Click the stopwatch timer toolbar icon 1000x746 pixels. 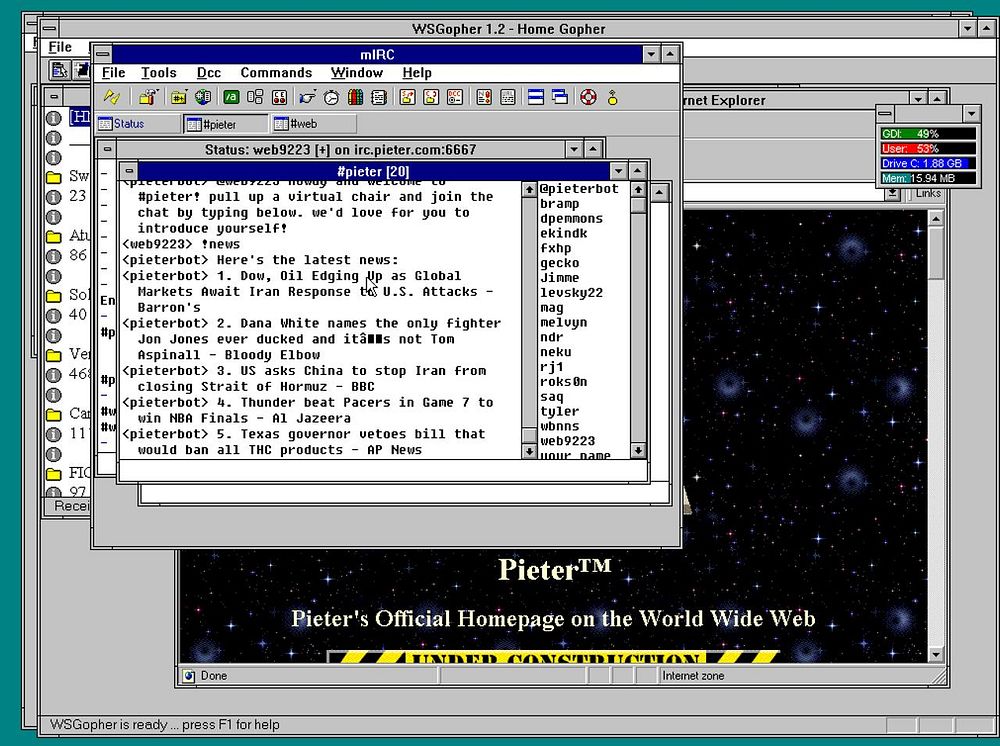point(331,97)
